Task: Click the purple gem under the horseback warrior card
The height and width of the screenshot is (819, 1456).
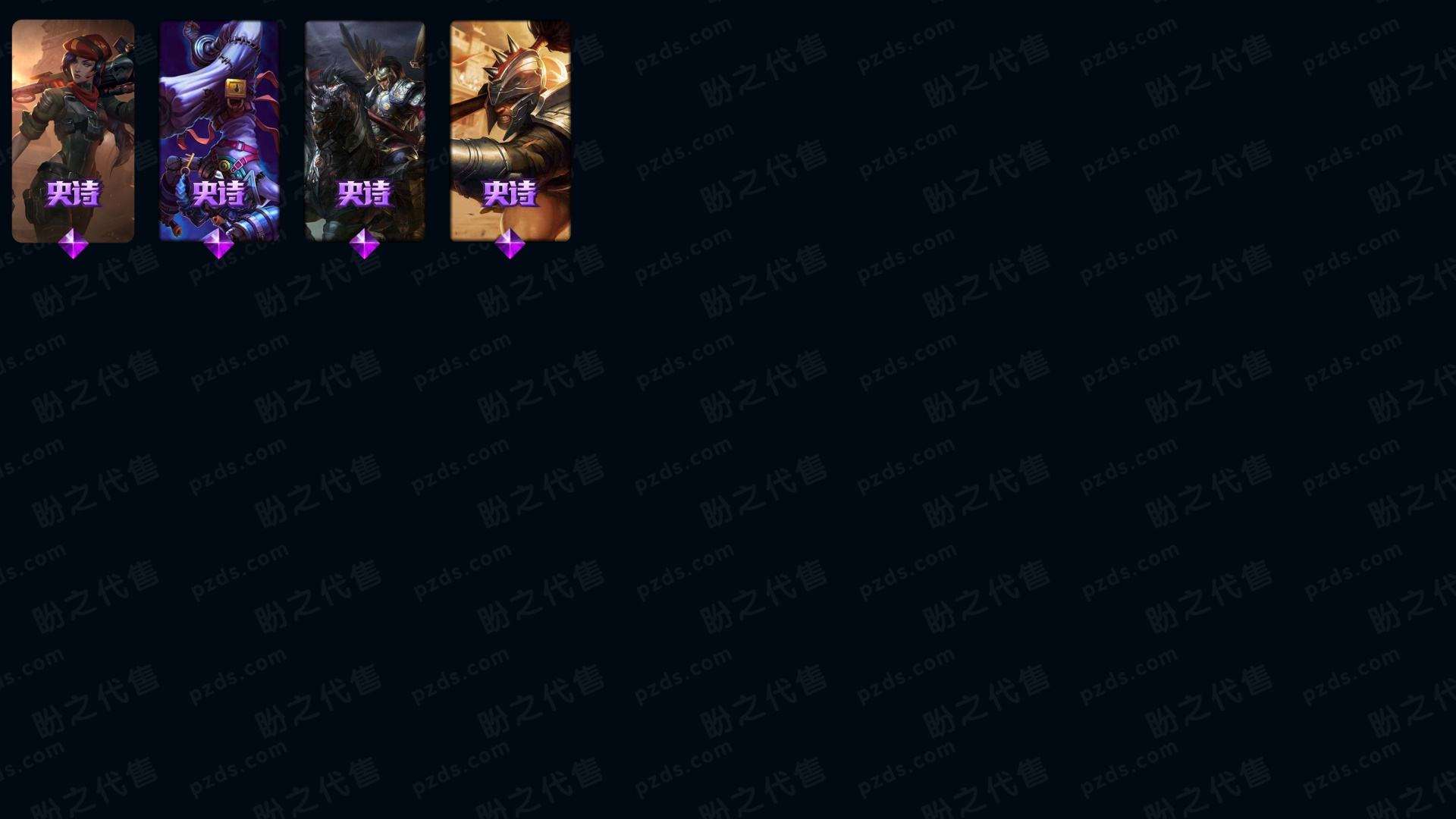Action: 365,244
